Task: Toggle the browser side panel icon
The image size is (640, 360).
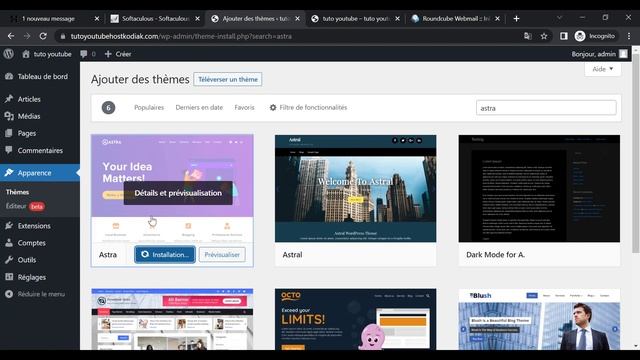Action: tap(564, 36)
